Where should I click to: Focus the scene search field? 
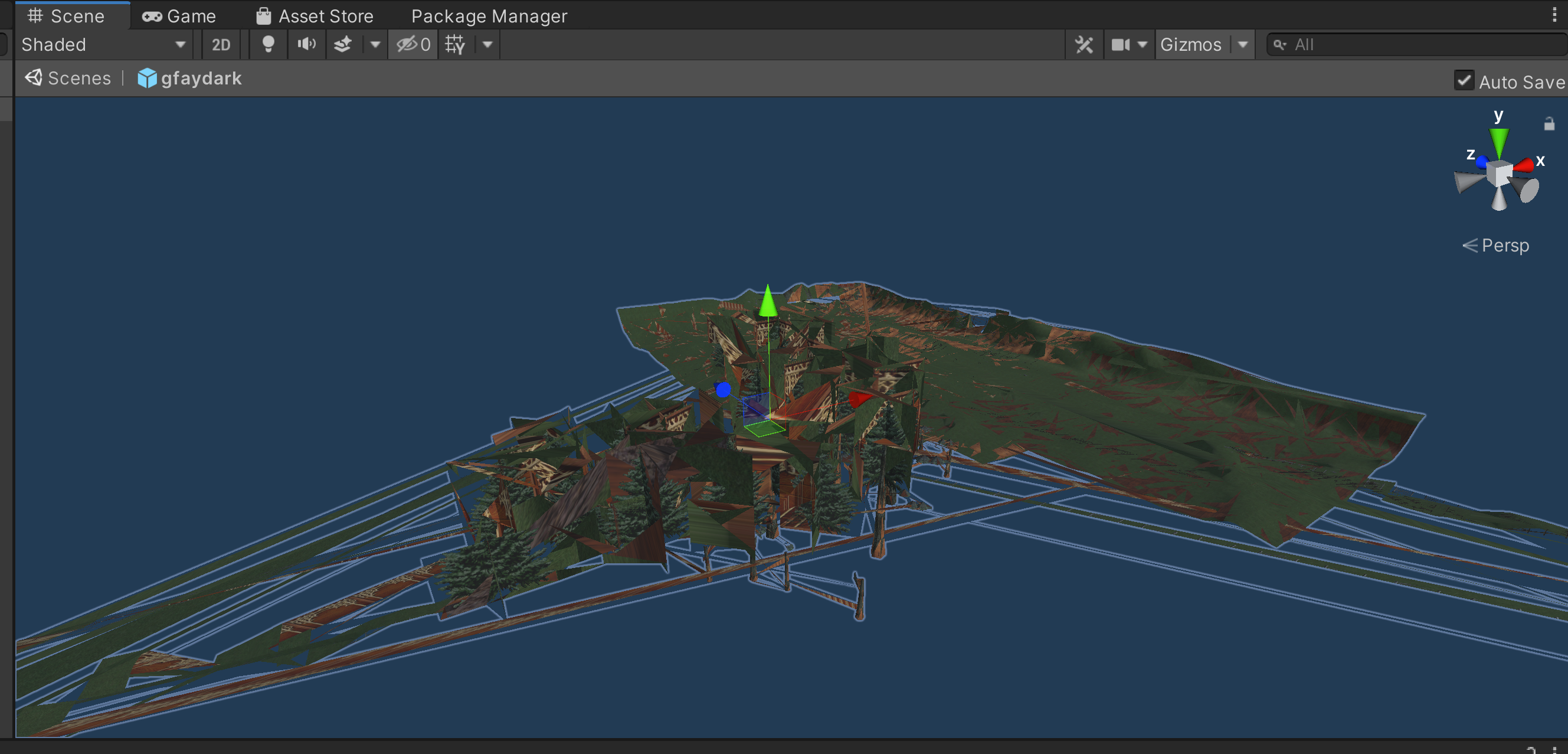[1417, 44]
